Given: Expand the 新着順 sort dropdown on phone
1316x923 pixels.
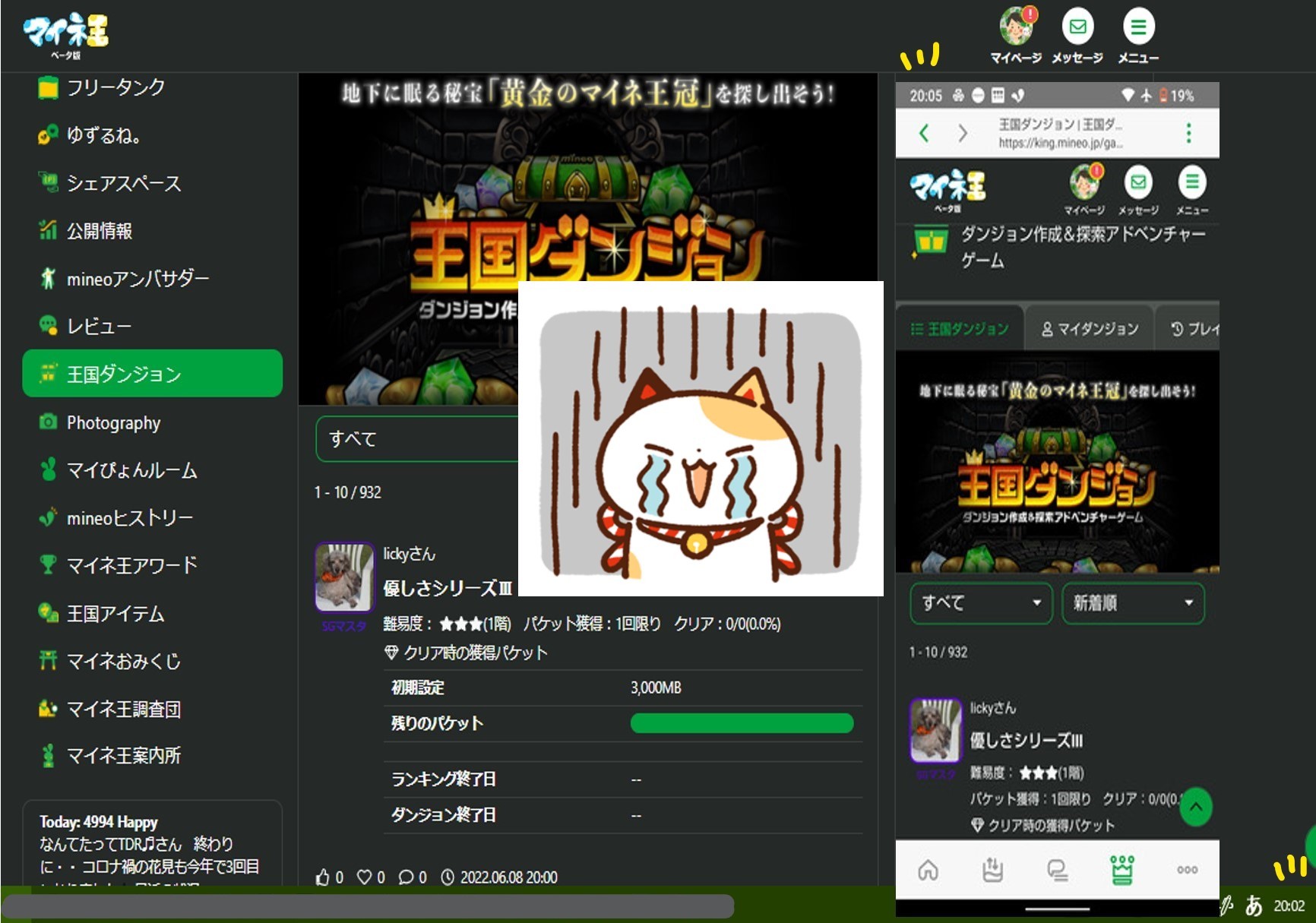Looking at the screenshot, I should click(1133, 603).
